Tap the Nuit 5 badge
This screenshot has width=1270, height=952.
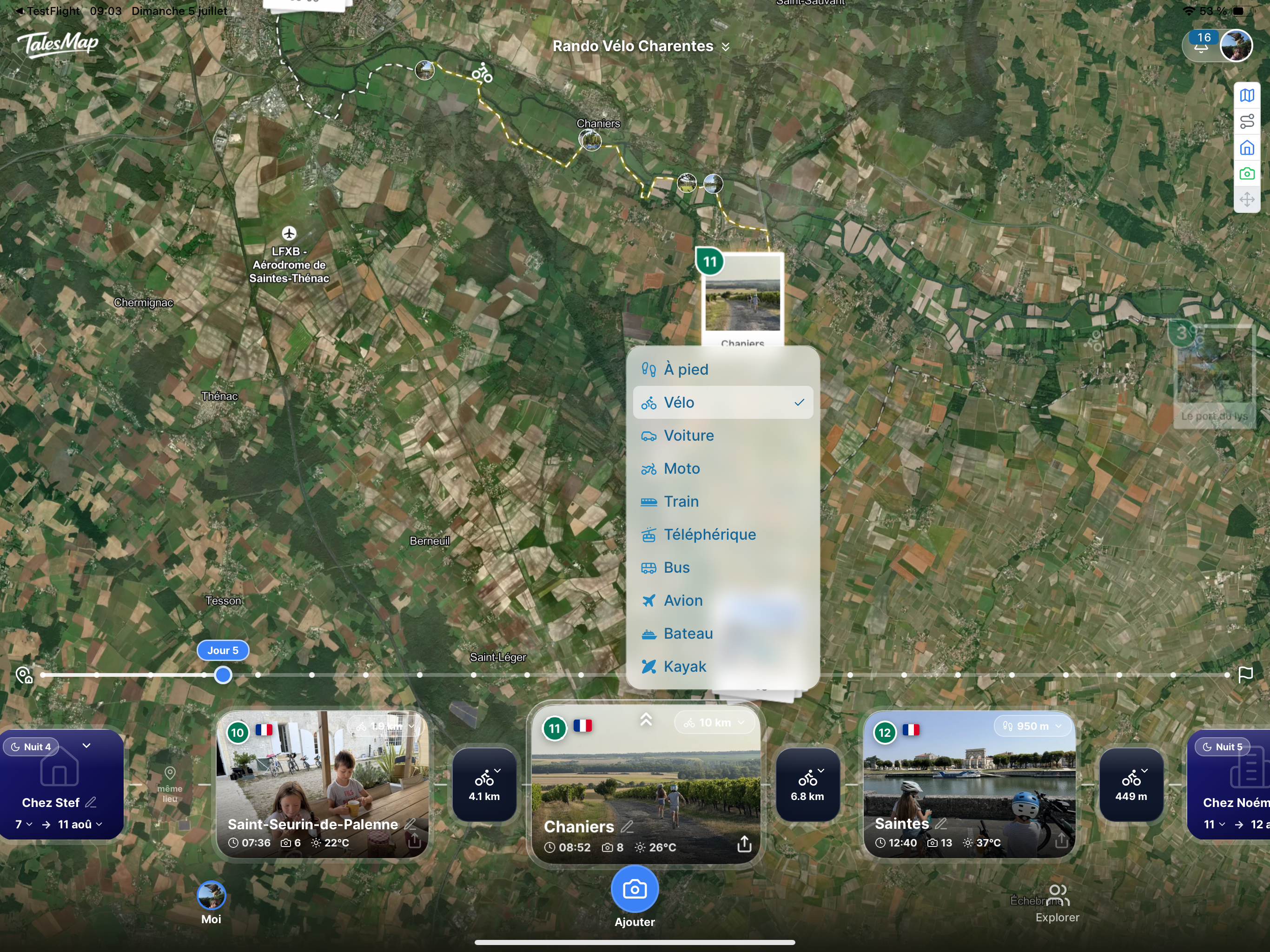pos(1223,747)
